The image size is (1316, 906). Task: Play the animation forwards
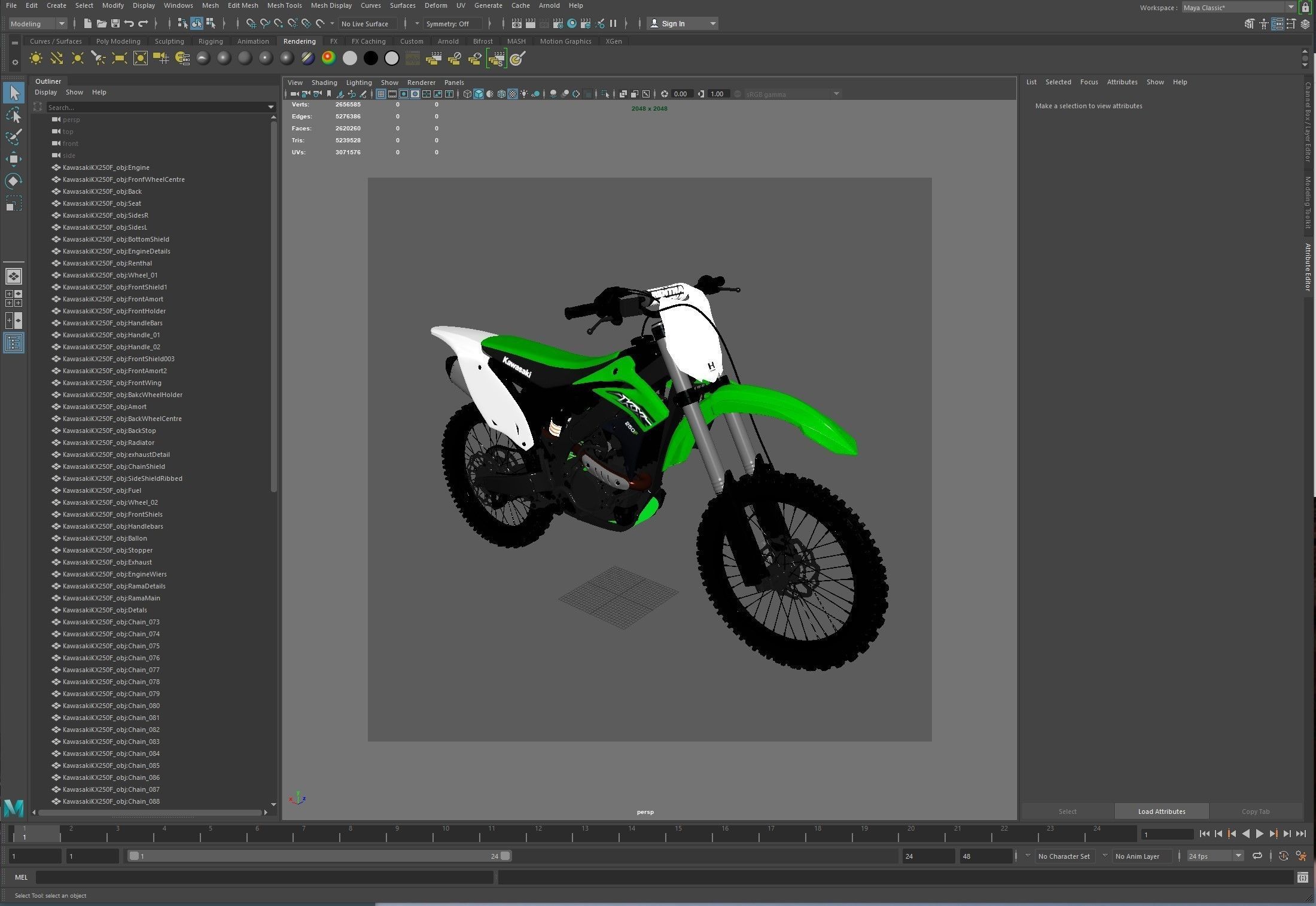[1259, 834]
